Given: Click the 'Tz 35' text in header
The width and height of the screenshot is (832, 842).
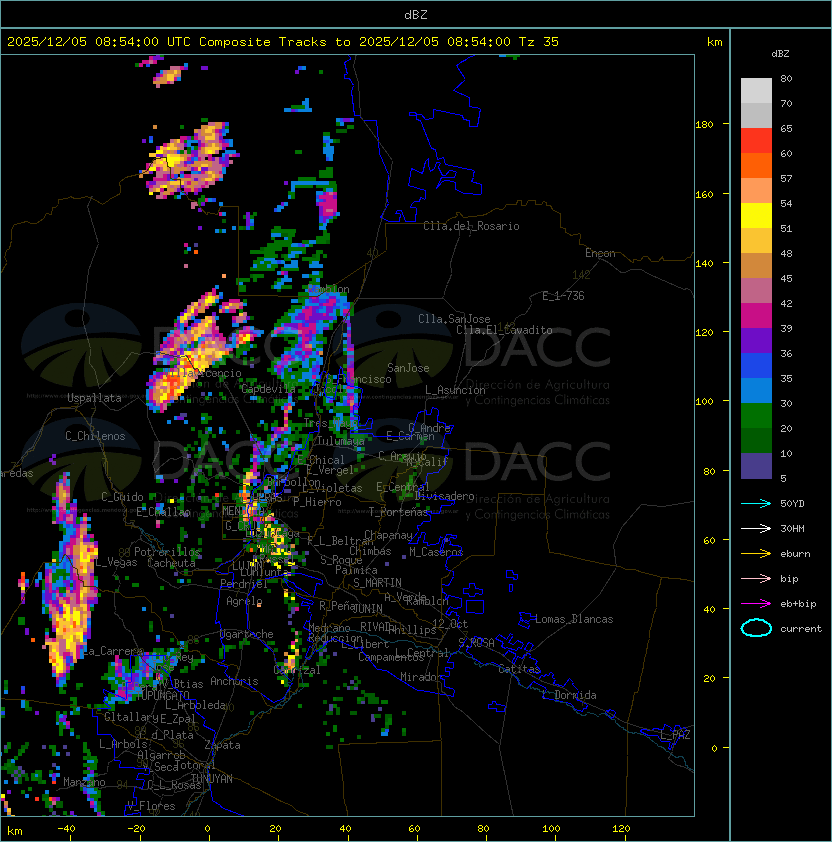Looking at the screenshot, I should coord(539,42).
